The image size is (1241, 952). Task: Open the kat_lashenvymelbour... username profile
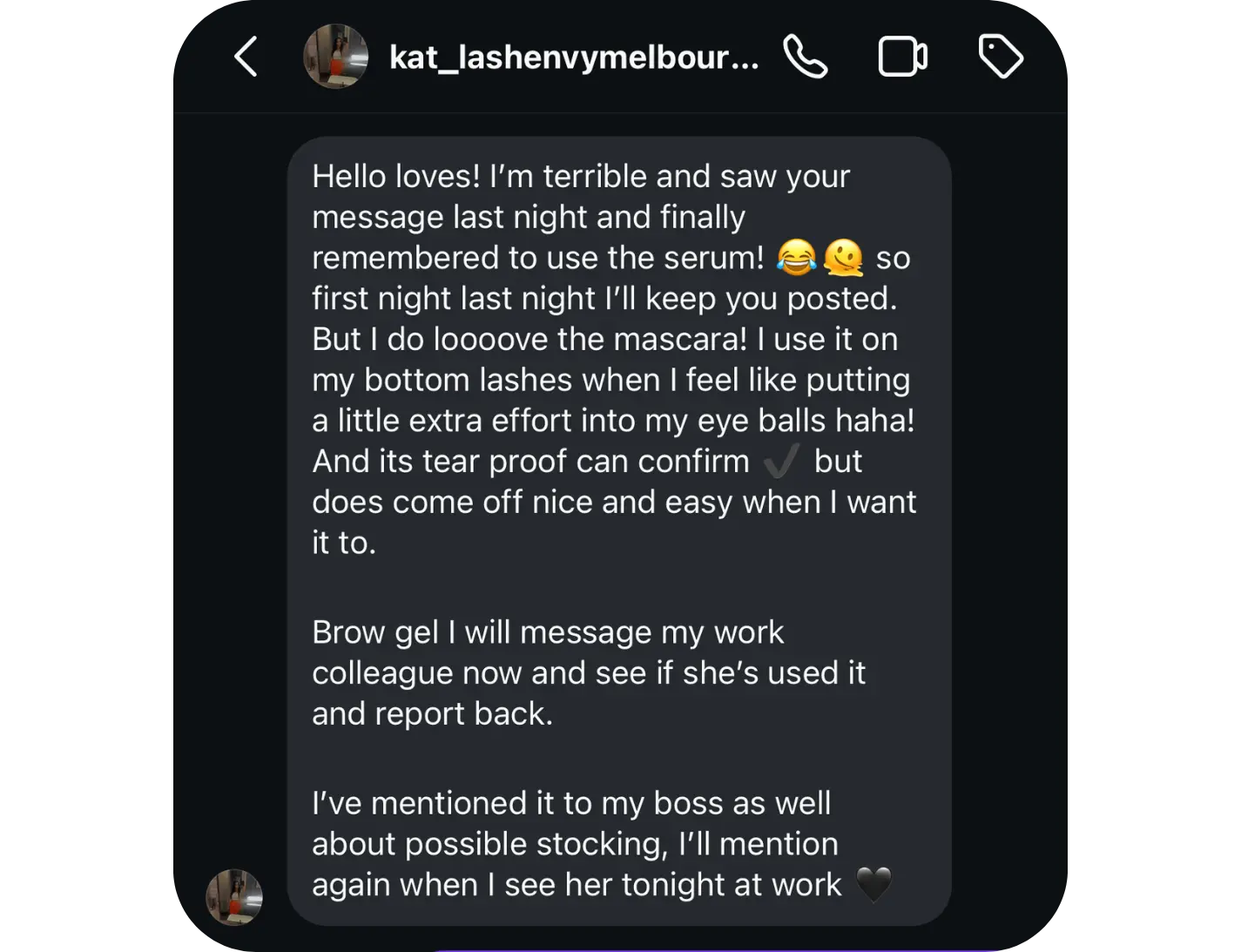574,57
